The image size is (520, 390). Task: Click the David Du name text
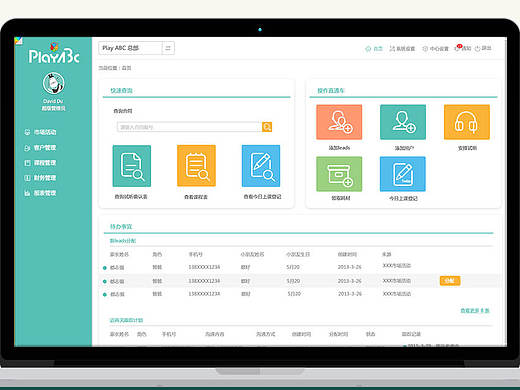pos(53,101)
